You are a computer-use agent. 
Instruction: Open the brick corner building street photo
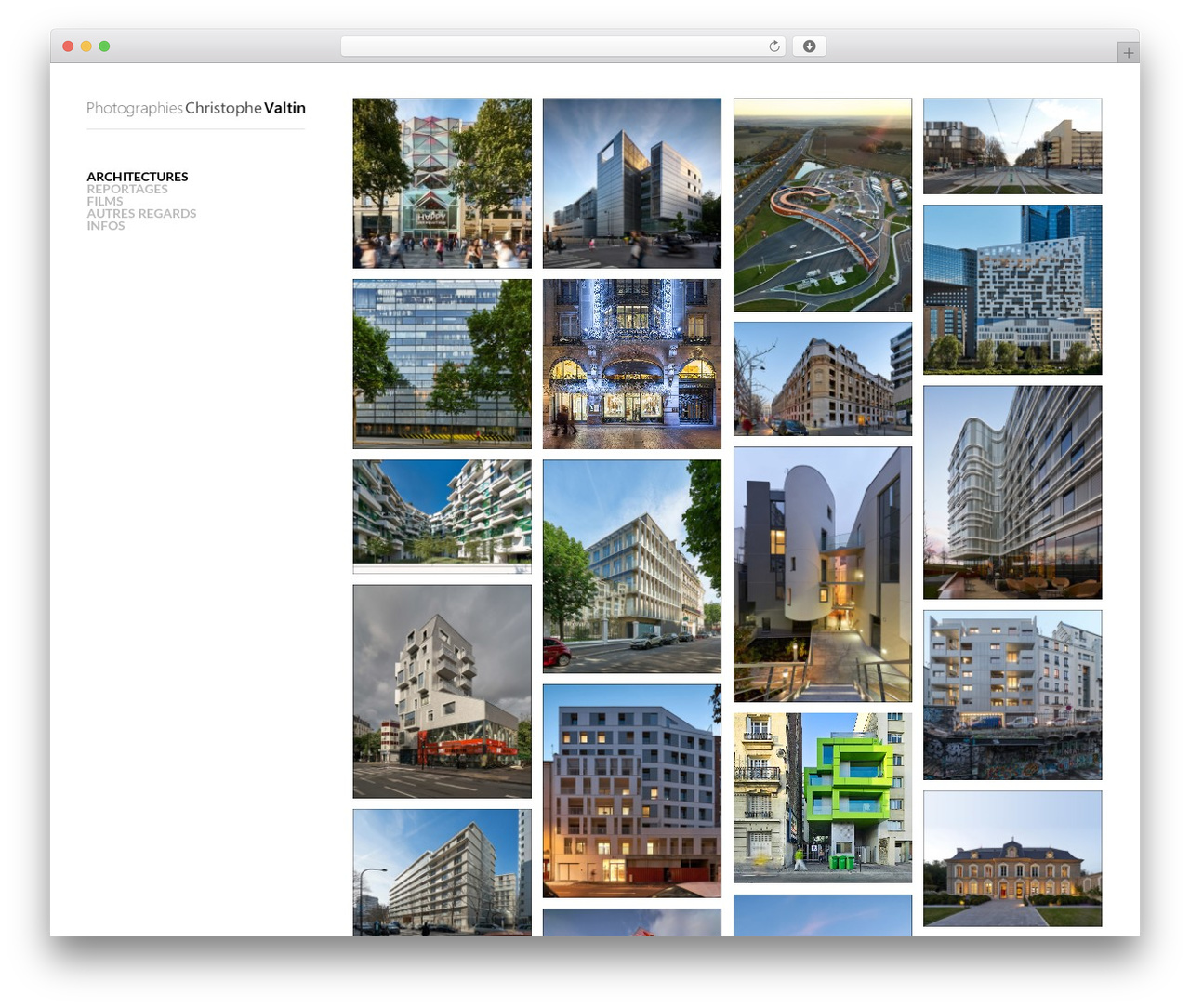pyautogui.click(x=823, y=378)
